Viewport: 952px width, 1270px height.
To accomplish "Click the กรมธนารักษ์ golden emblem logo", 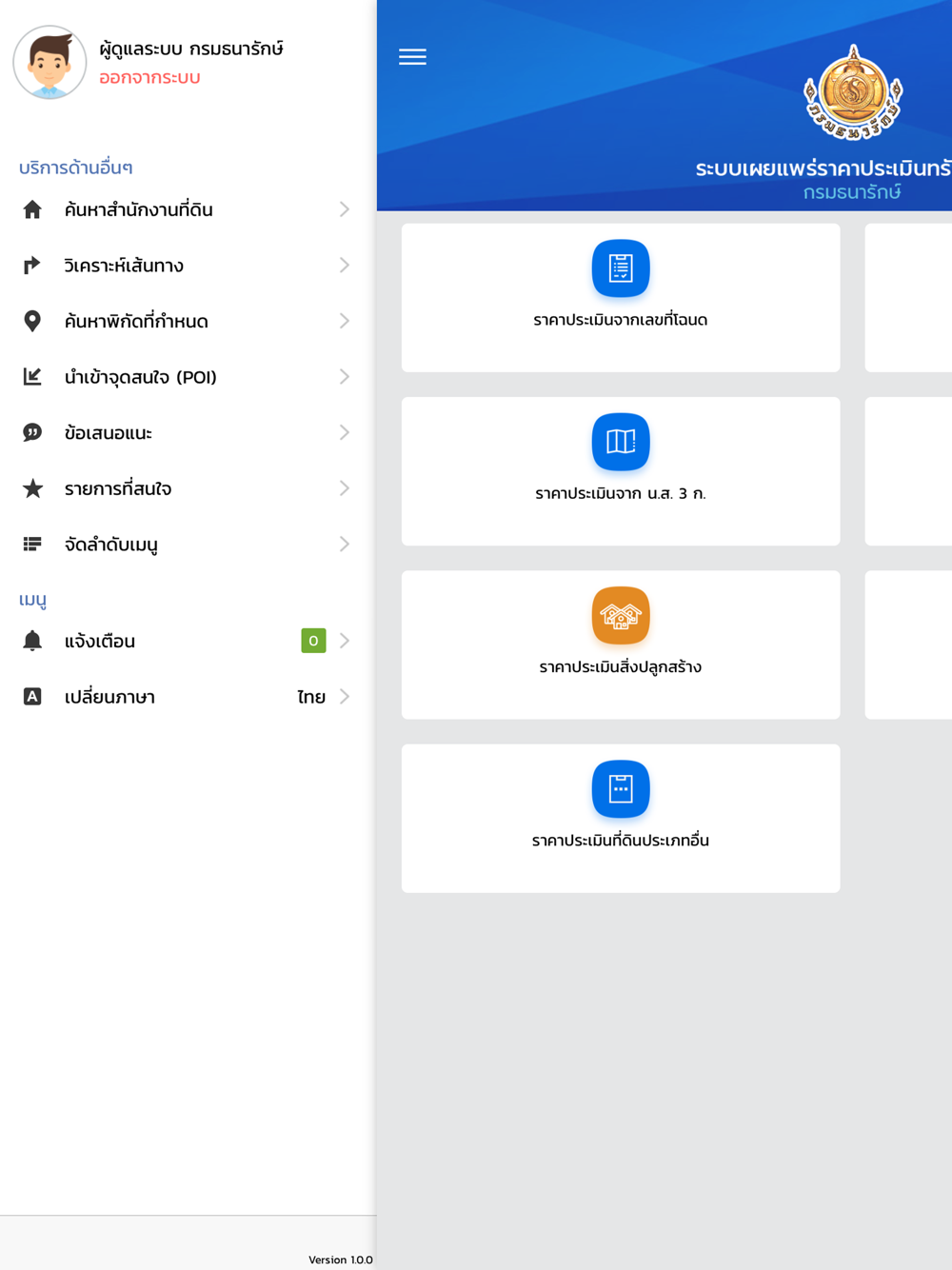I will (853, 94).
